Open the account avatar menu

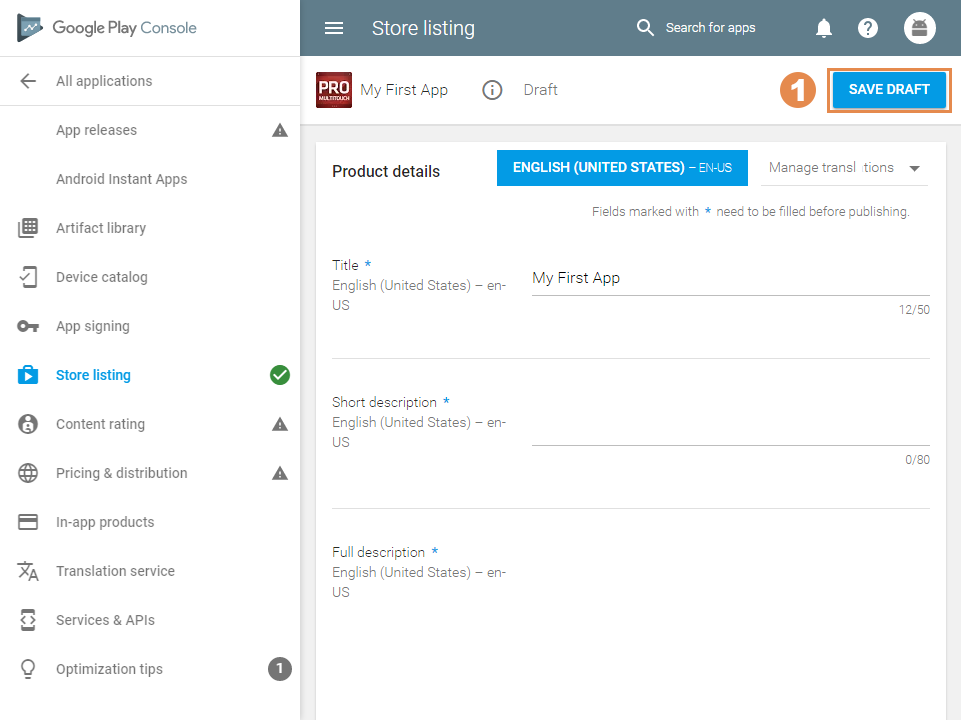920,28
